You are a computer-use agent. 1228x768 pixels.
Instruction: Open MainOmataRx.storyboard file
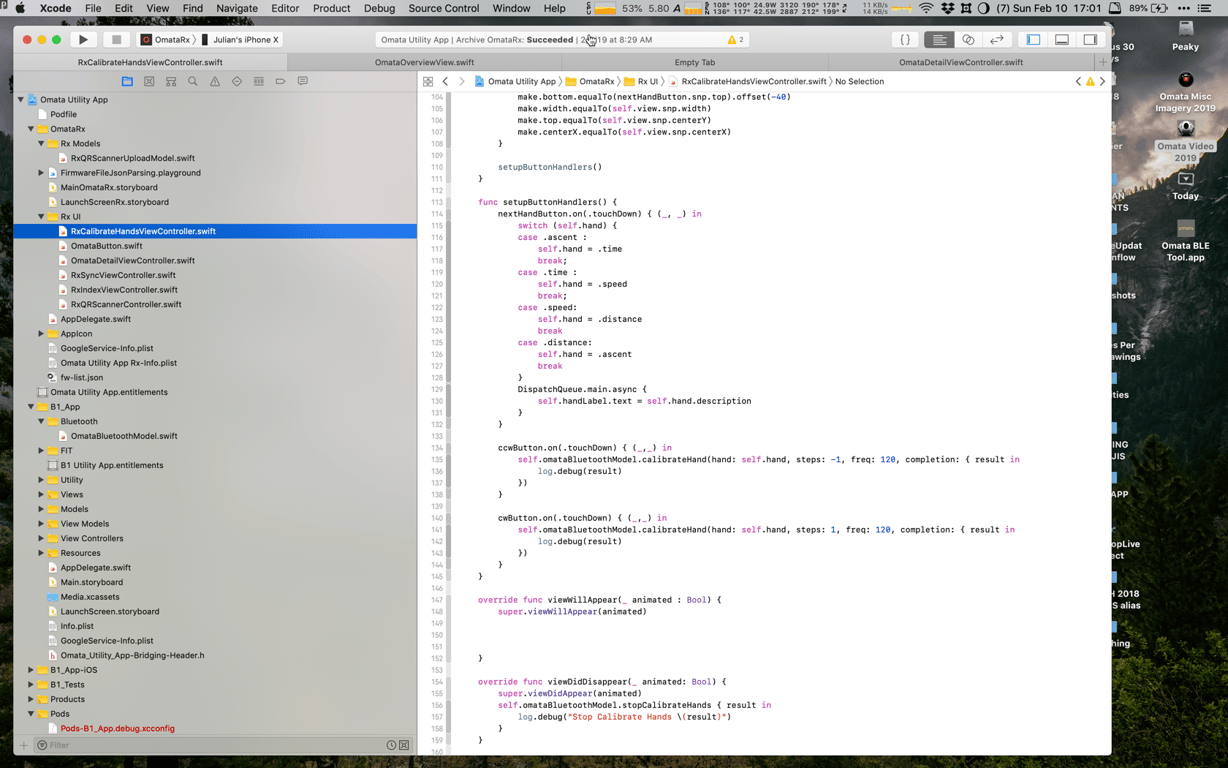109,187
